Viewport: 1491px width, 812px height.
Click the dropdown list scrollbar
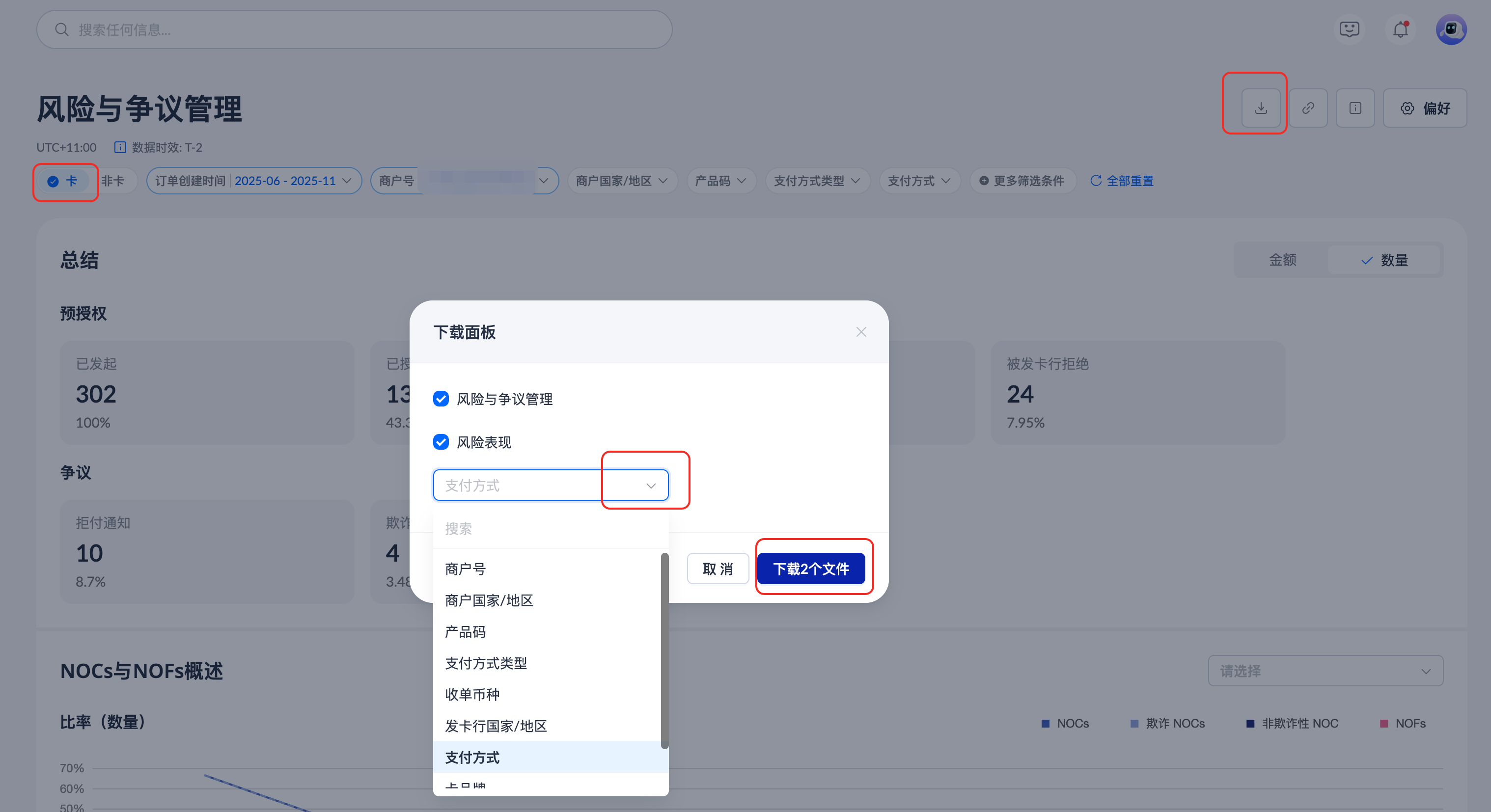pos(664,650)
